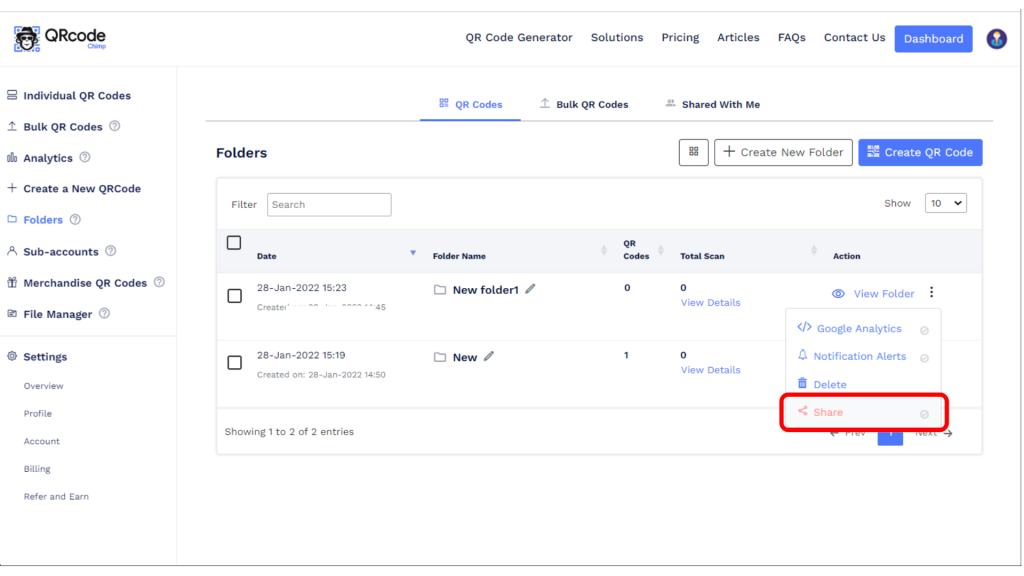This screenshot has height=576, width=1024.
Task: Click premium badge beside Google Analytics
Action: (924, 330)
